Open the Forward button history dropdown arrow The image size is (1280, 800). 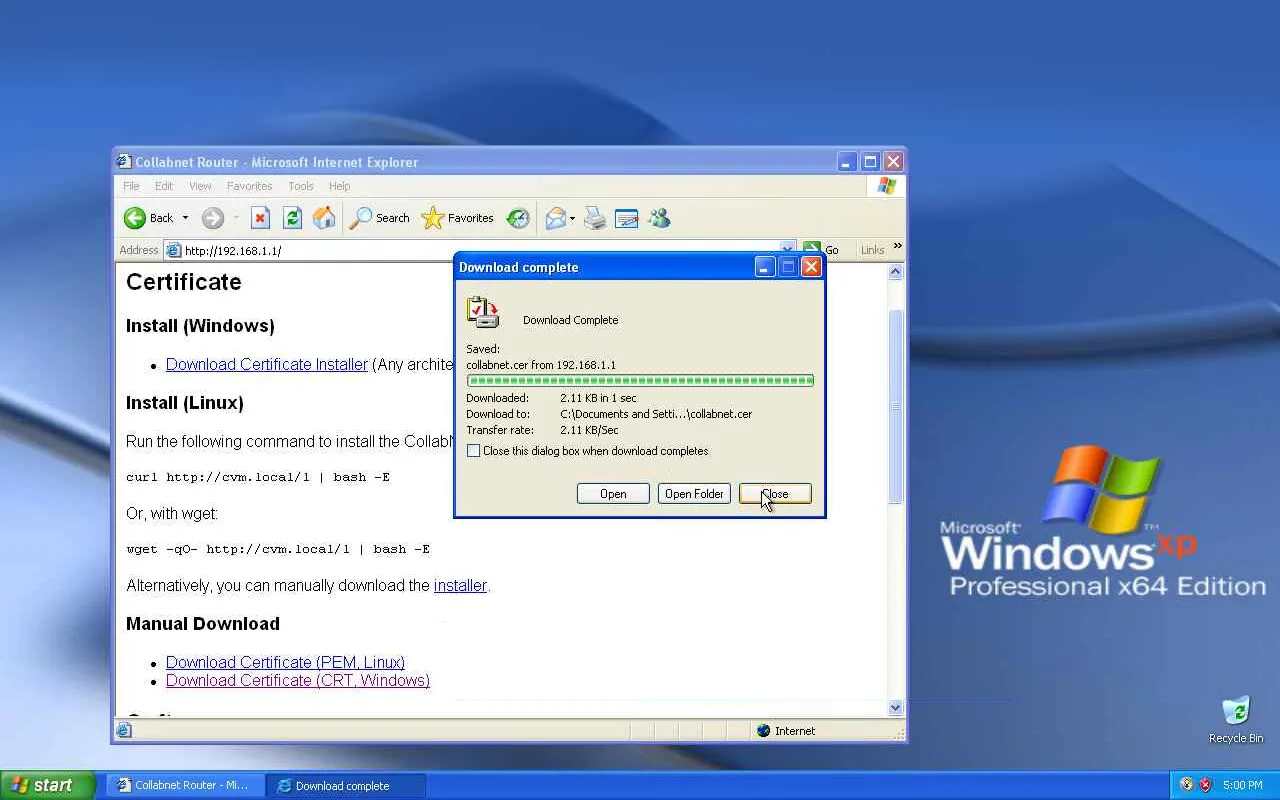tap(236, 218)
